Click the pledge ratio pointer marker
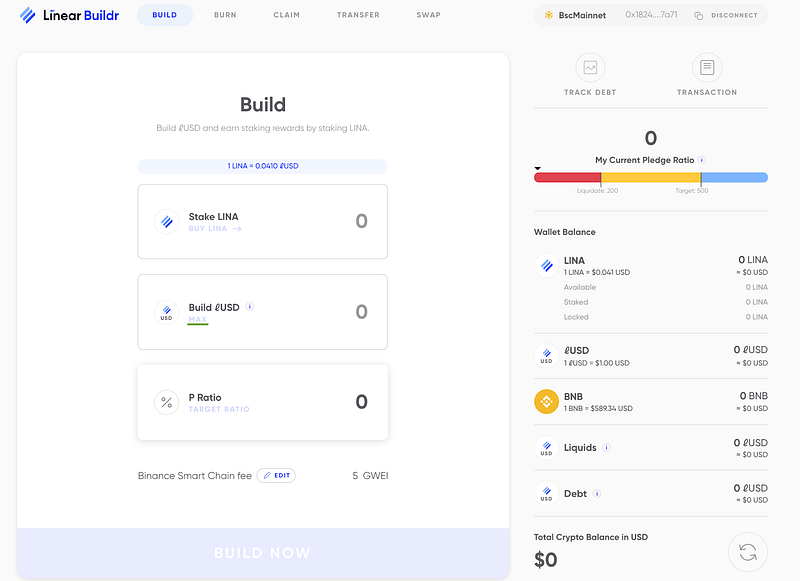 [x=537, y=168]
